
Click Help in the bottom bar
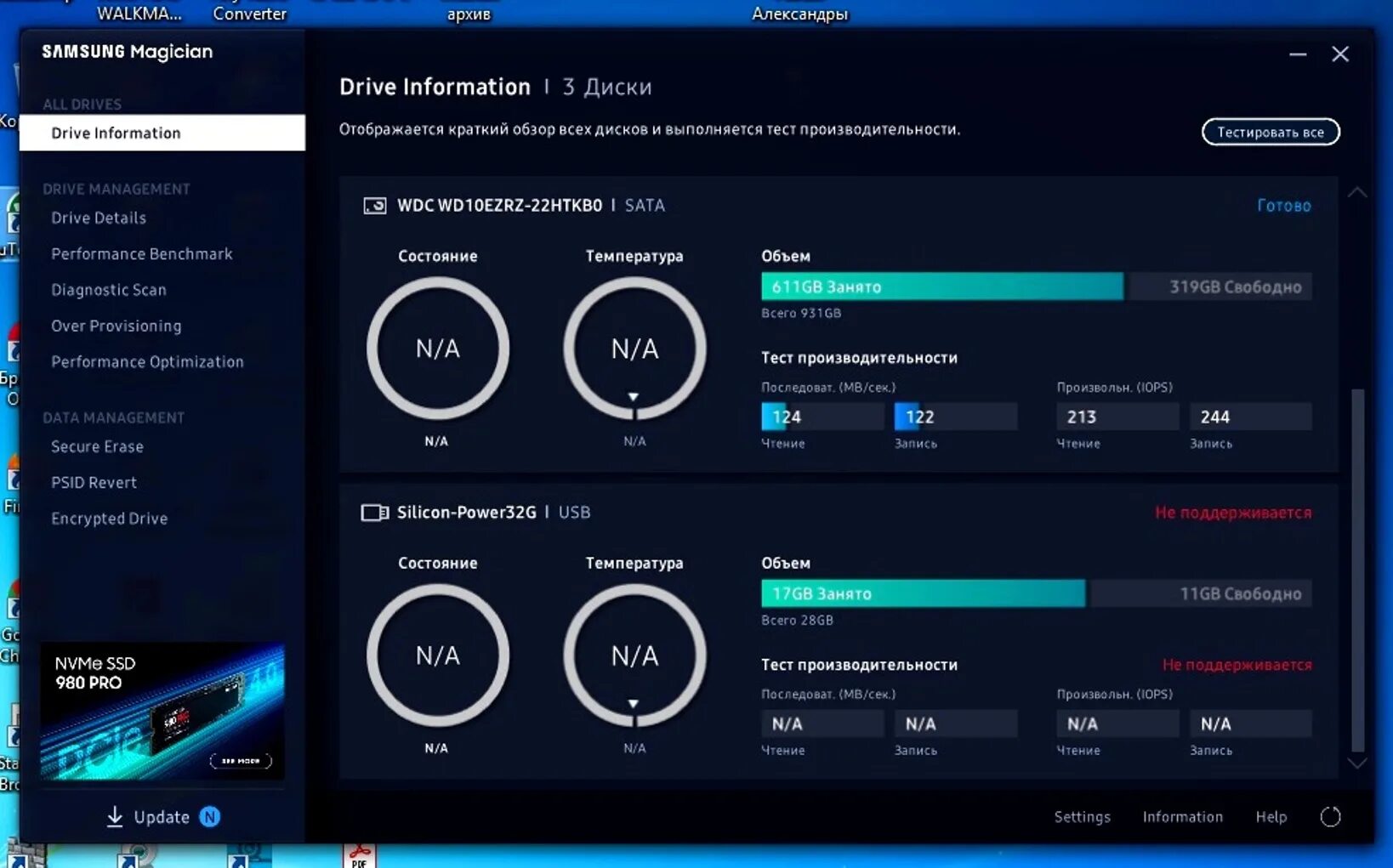pyautogui.click(x=1271, y=817)
